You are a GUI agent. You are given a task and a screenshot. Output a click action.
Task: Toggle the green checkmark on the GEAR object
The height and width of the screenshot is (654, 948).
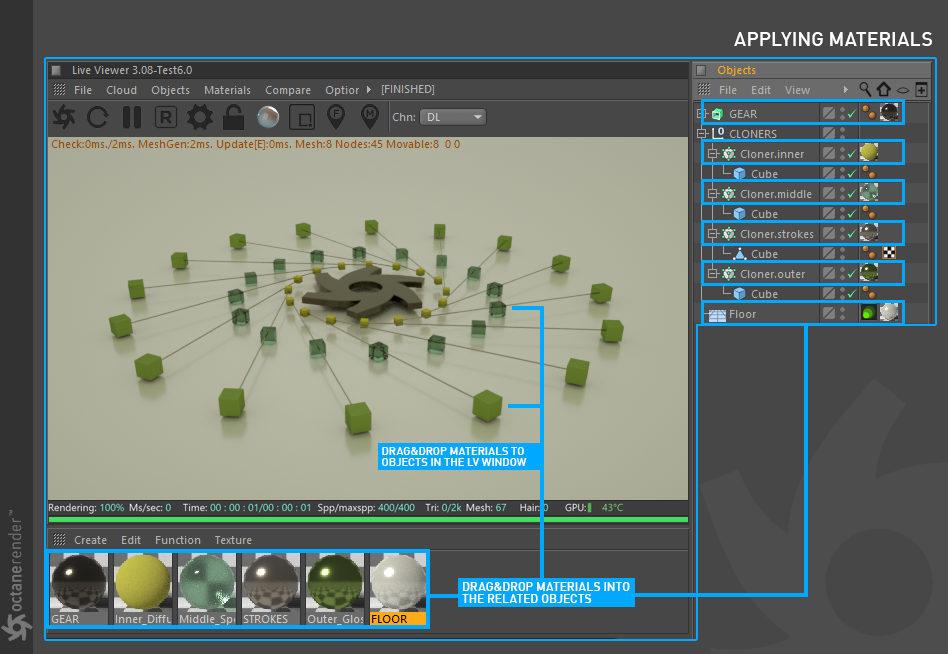click(x=851, y=114)
